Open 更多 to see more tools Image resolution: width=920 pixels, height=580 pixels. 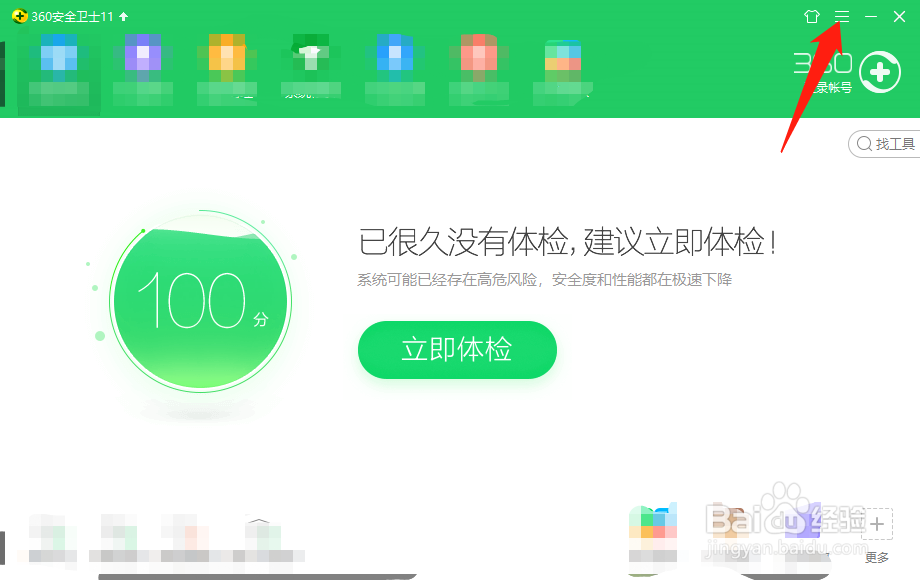[878, 556]
